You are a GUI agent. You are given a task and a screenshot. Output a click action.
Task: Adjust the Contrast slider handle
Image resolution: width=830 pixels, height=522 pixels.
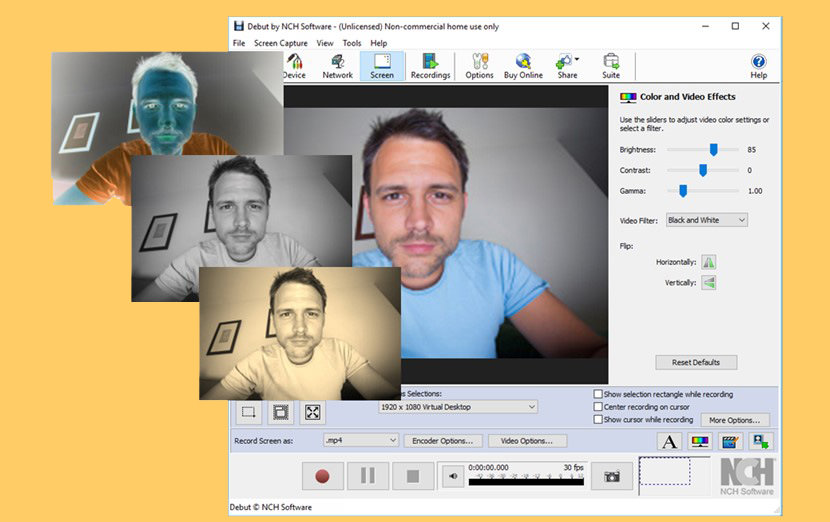click(x=703, y=170)
